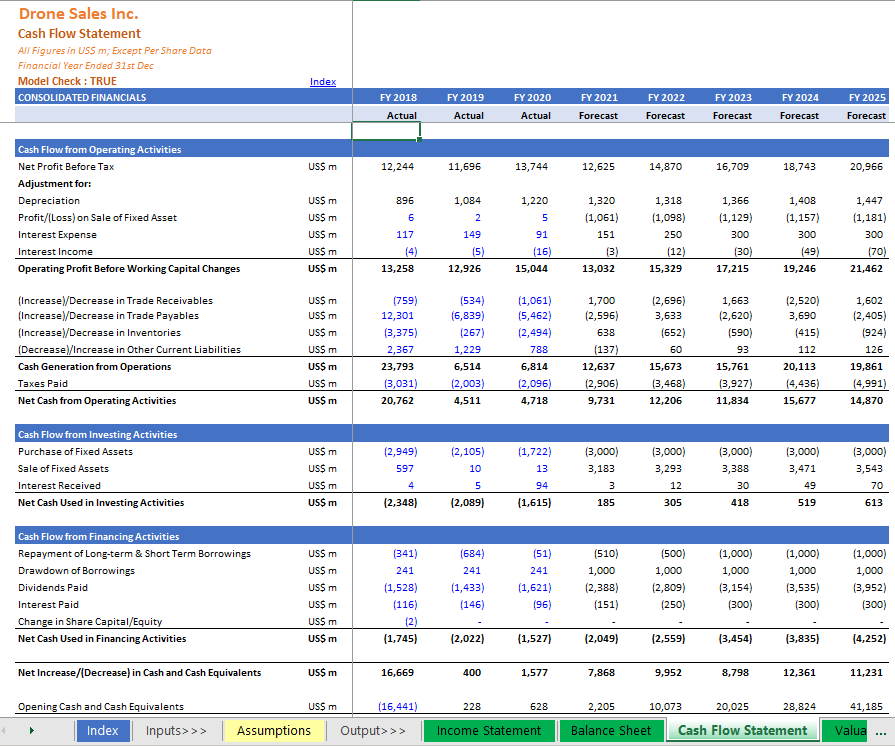Screen dimensions: 895x746
Task: Open the Balance Sheet tab
Action: tap(611, 731)
